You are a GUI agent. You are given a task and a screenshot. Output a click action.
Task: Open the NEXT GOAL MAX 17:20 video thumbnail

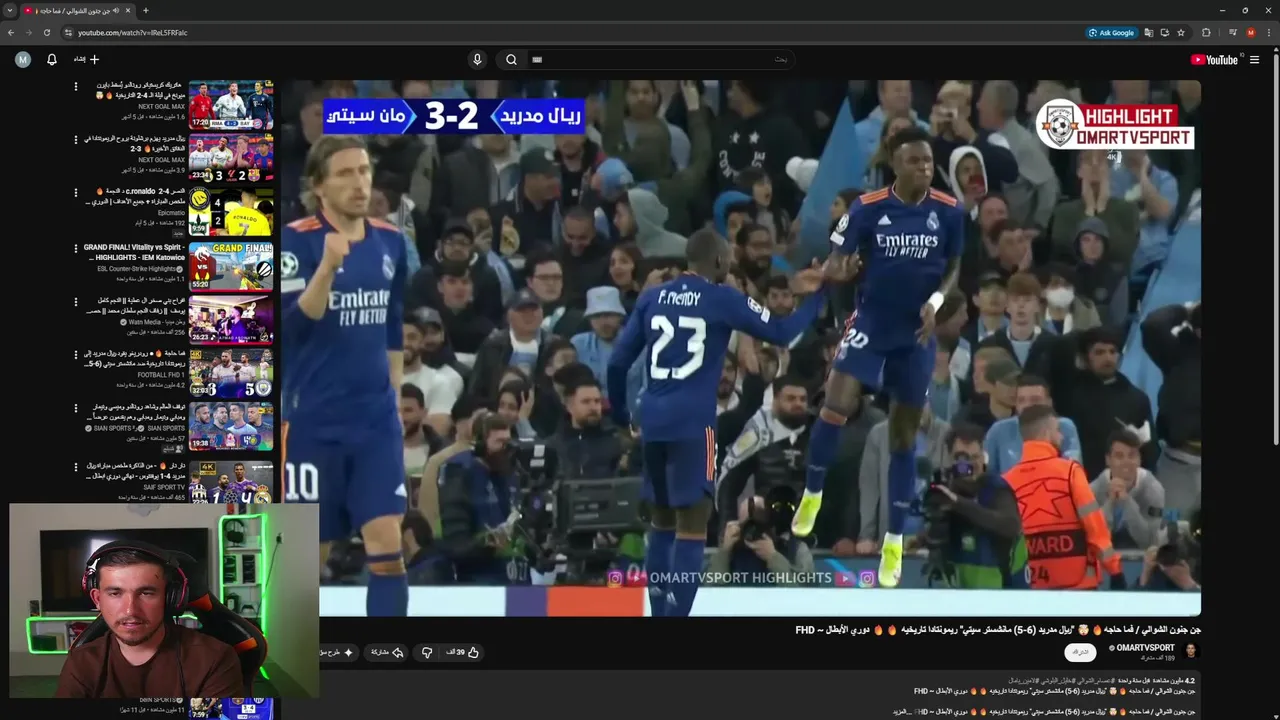click(231, 105)
